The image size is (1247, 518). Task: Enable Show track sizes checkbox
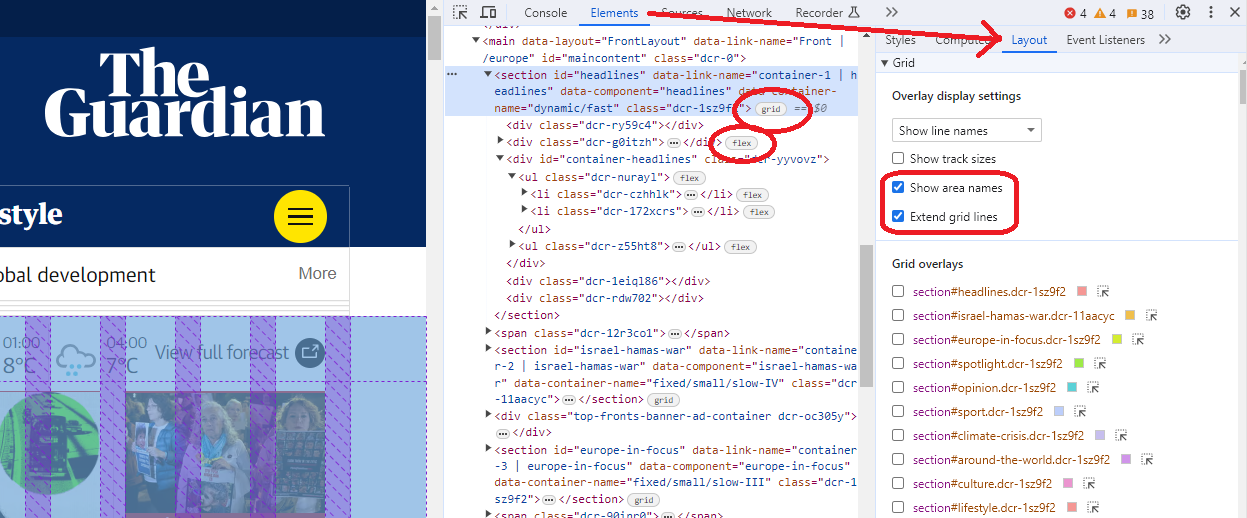coord(899,159)
